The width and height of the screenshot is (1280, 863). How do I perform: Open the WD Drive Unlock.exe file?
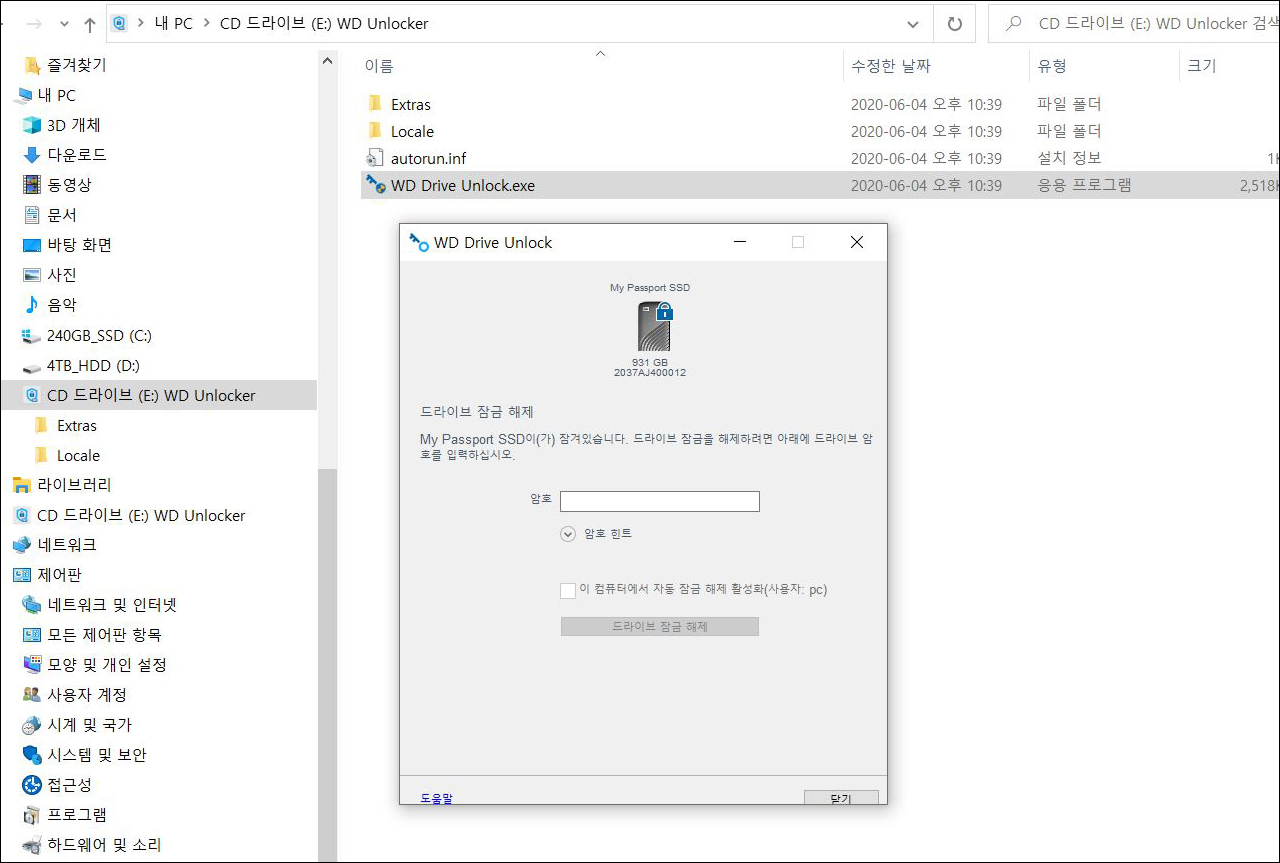(462, 185)
